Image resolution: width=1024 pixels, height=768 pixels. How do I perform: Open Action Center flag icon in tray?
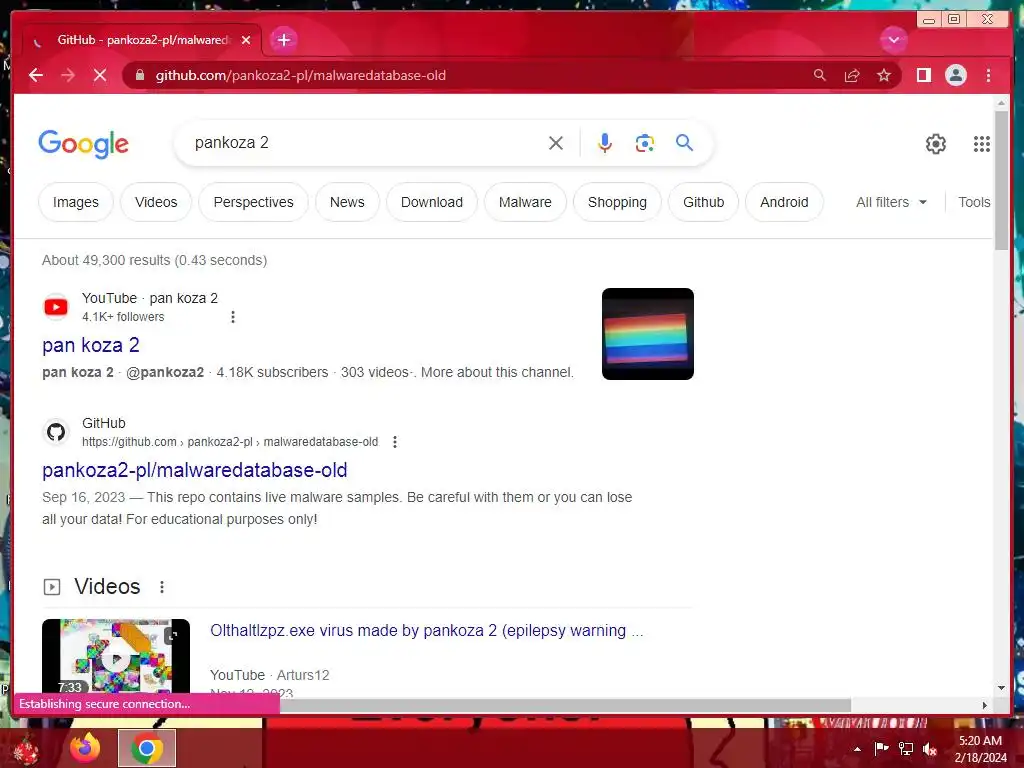click(882, 749)
